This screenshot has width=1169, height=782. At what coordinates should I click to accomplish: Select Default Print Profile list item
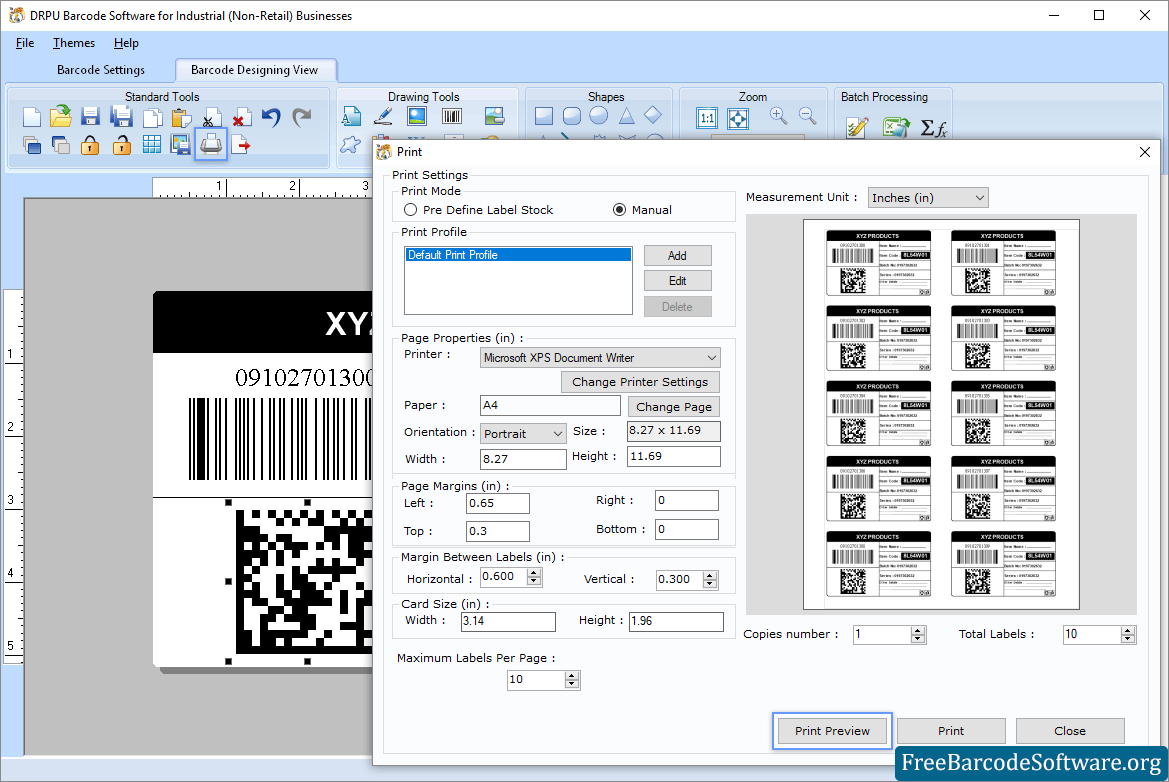(517, 255)
